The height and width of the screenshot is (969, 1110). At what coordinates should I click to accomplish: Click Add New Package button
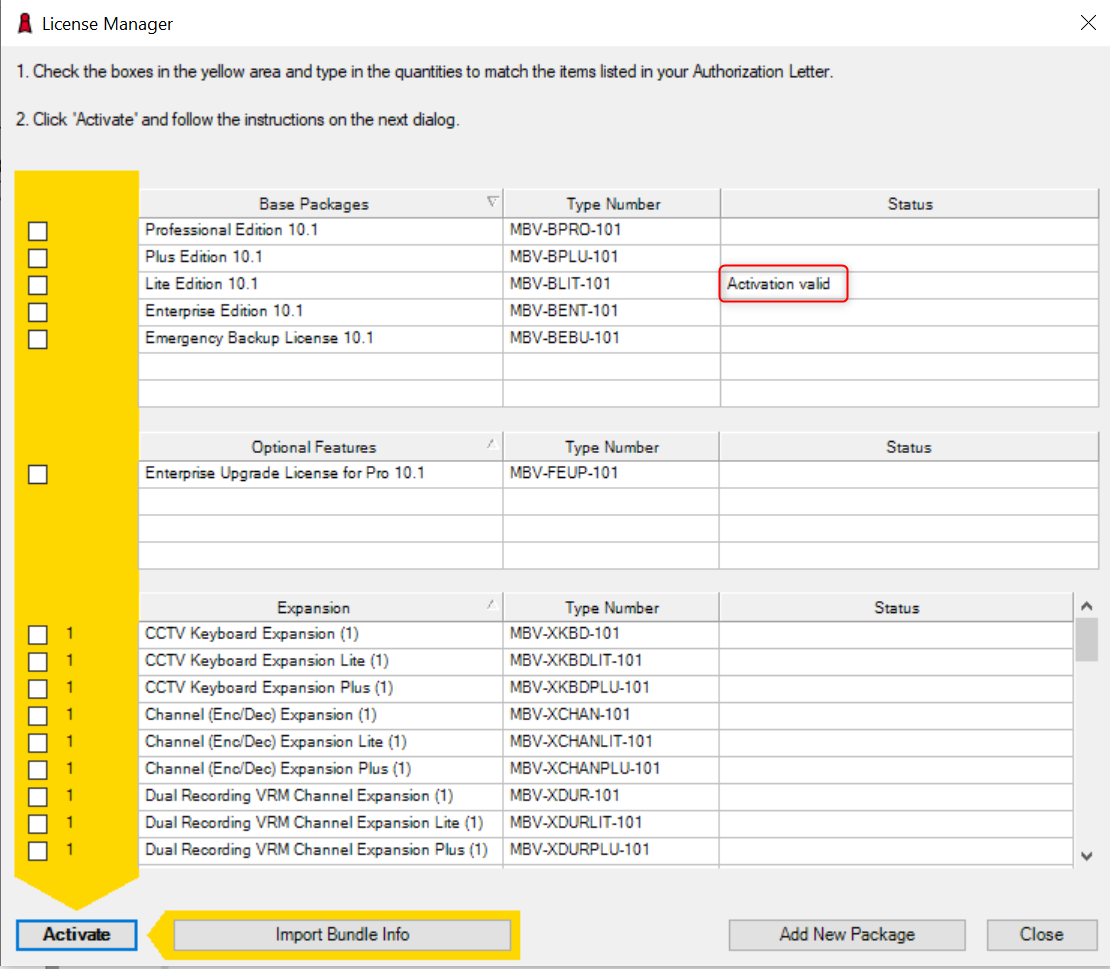pos(846,934)
